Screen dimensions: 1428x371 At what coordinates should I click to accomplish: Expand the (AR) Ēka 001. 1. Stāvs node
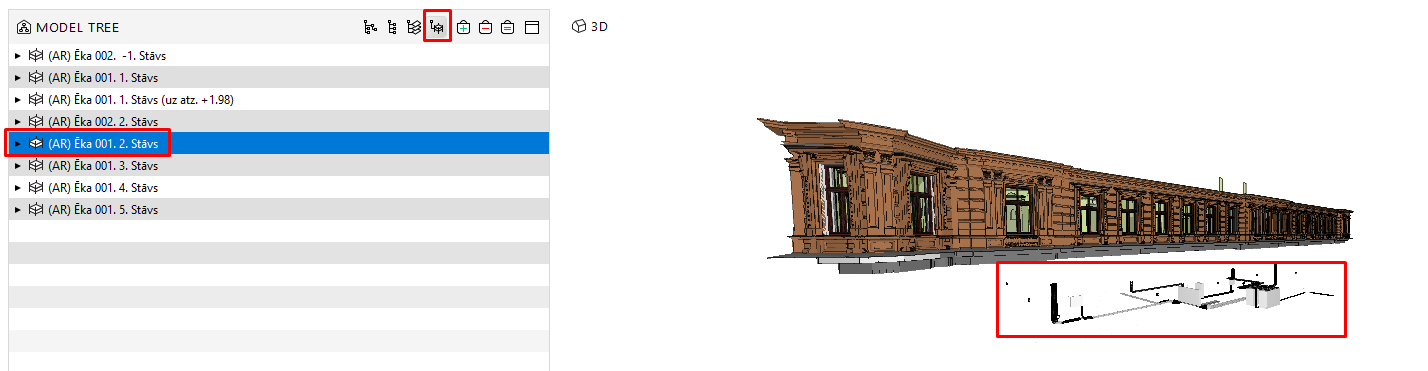[x=17, y=77]
